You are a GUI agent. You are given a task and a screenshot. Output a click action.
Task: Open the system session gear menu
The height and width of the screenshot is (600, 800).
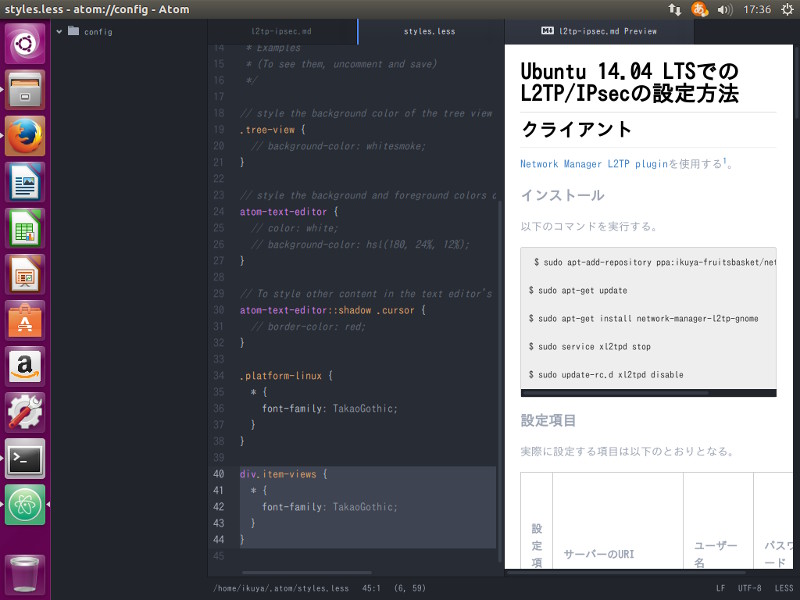(x=787, y=9)
